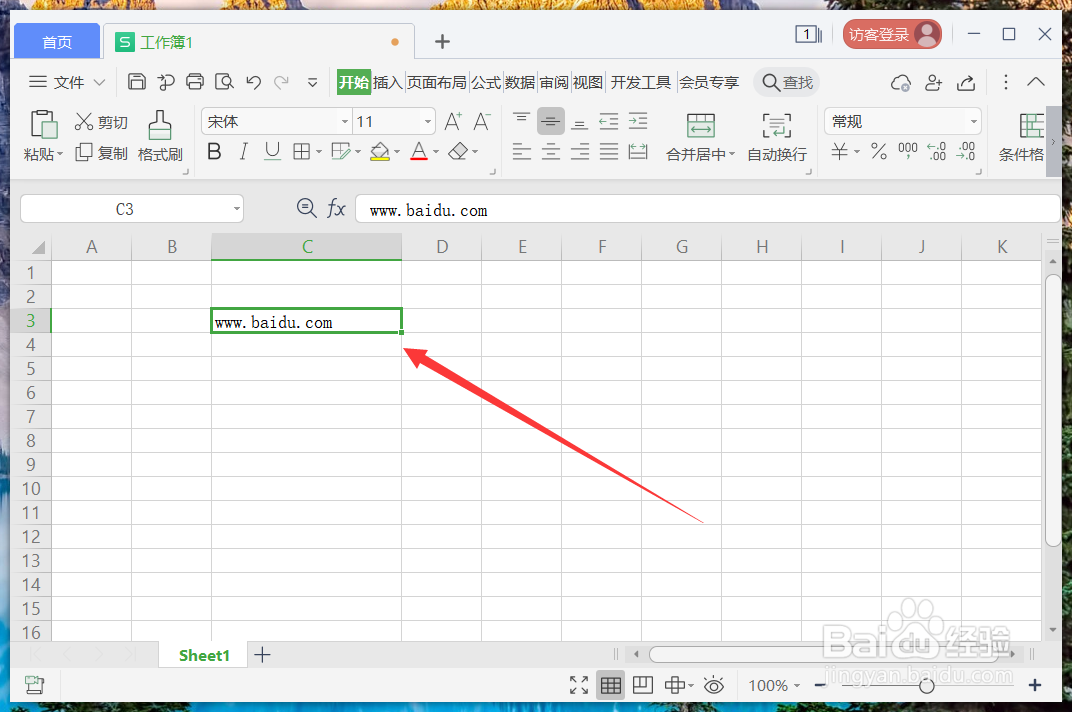Expand the Paste (粘贴) dropdown arrow
Screen dimensions: 1072x712
coord(60,155)
